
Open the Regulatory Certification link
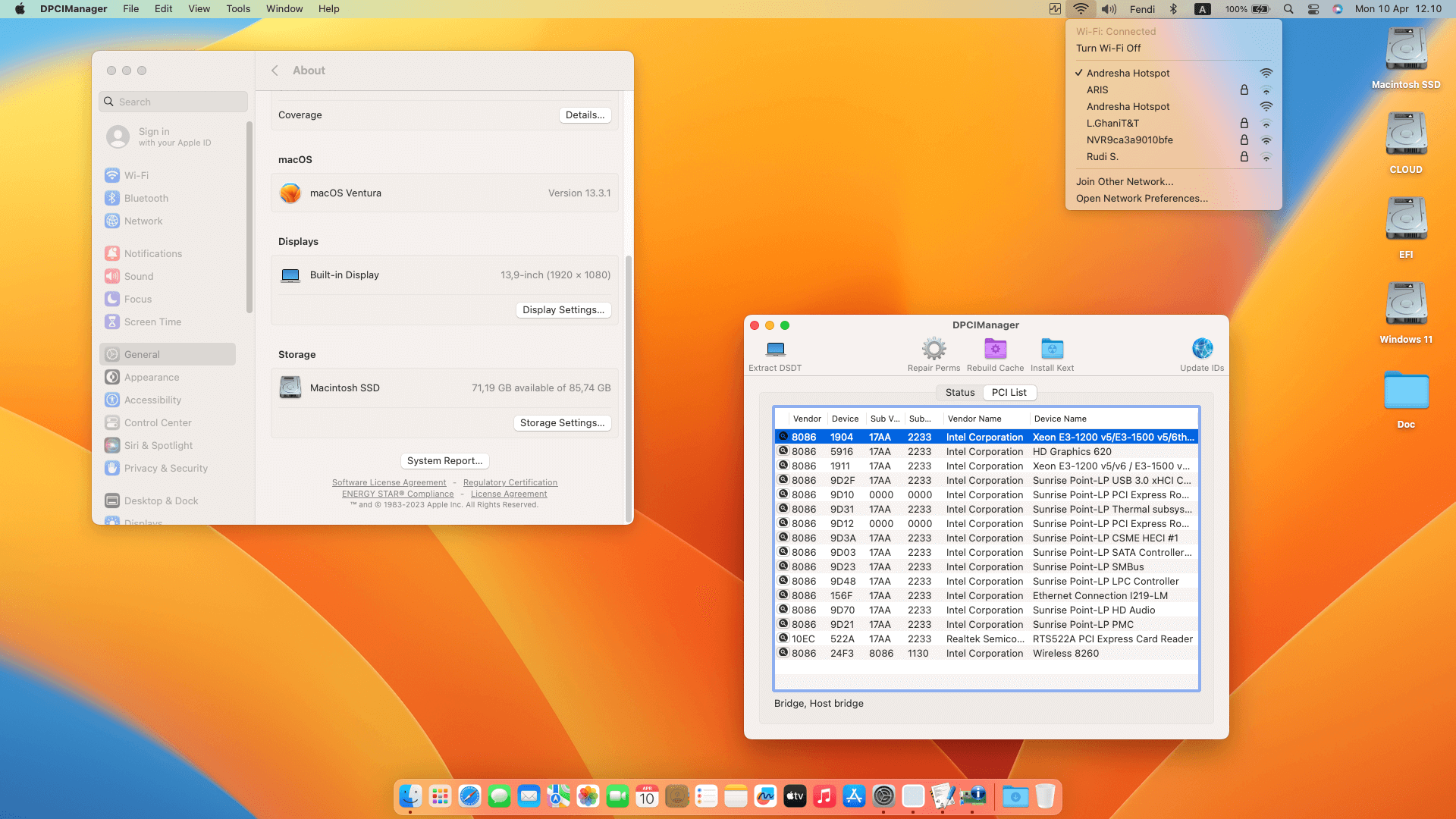[x=510, y=483]
